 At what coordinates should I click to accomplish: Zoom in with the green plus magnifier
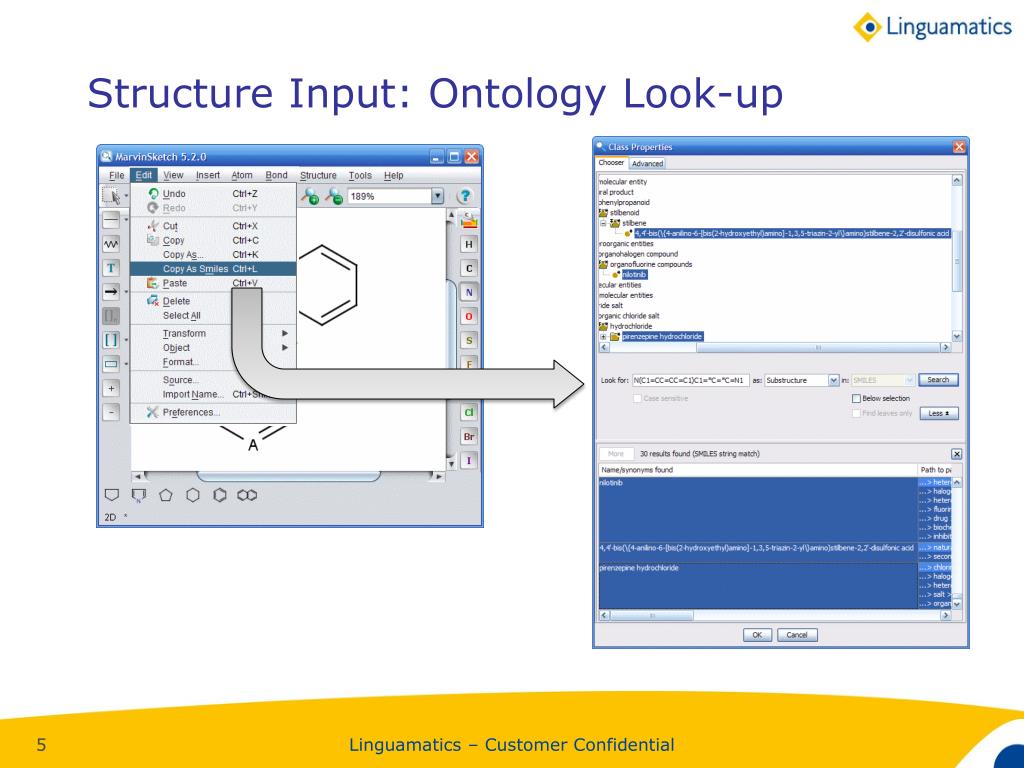point(310,196)
